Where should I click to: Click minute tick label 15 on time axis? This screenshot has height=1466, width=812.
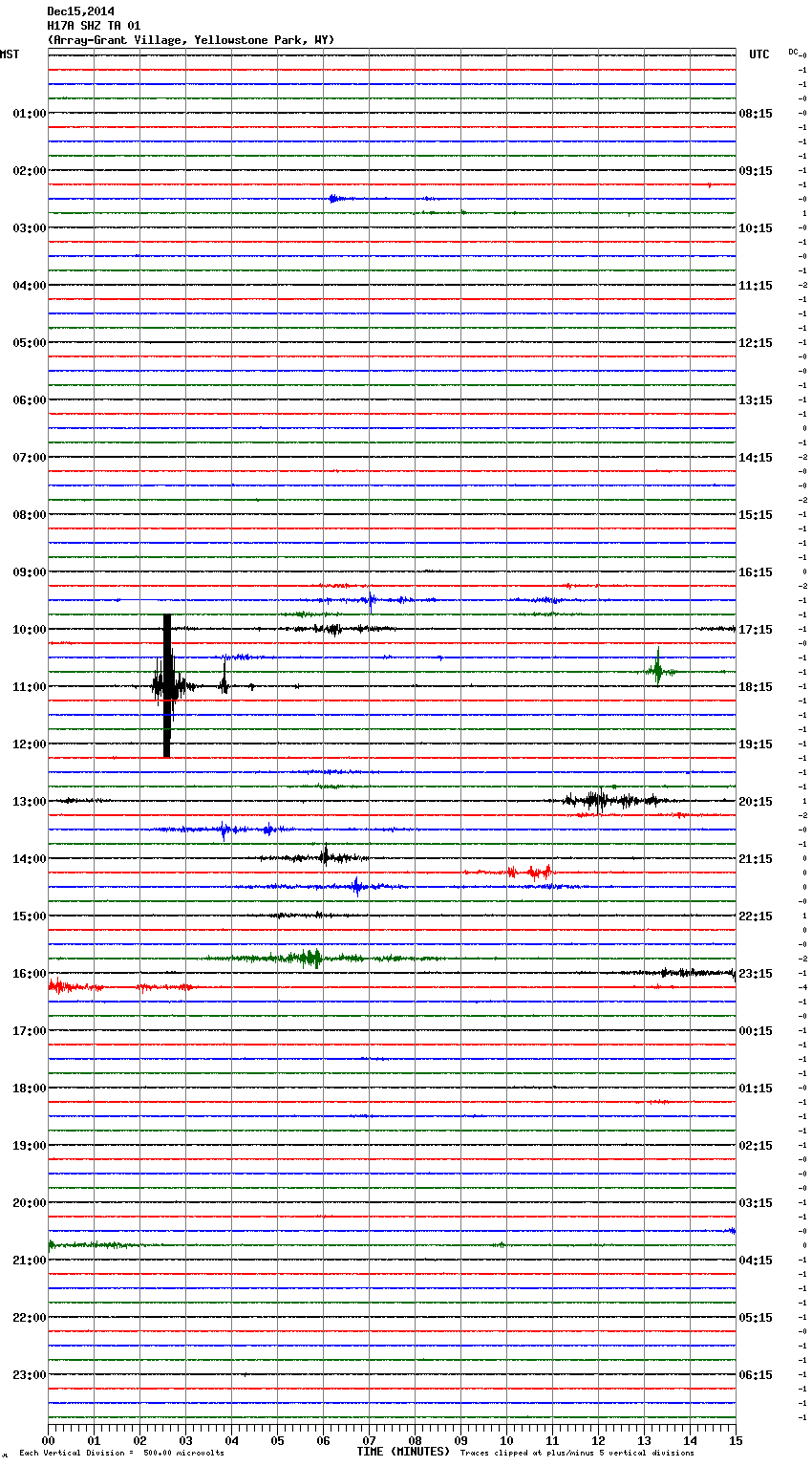coord(736,1440)
